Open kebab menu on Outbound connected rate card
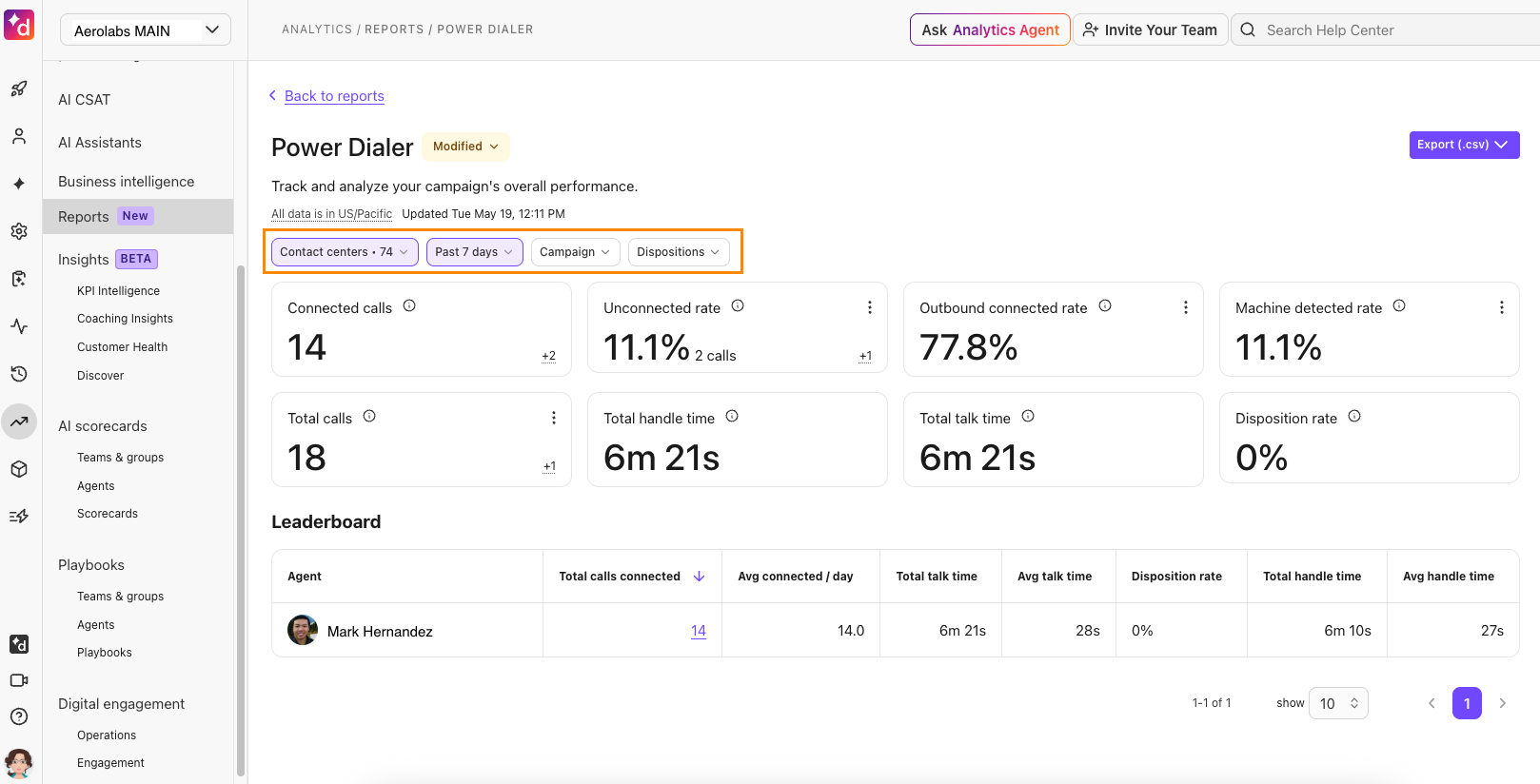The height and width of the screenshot is (784, 1540). (1186, 307)
